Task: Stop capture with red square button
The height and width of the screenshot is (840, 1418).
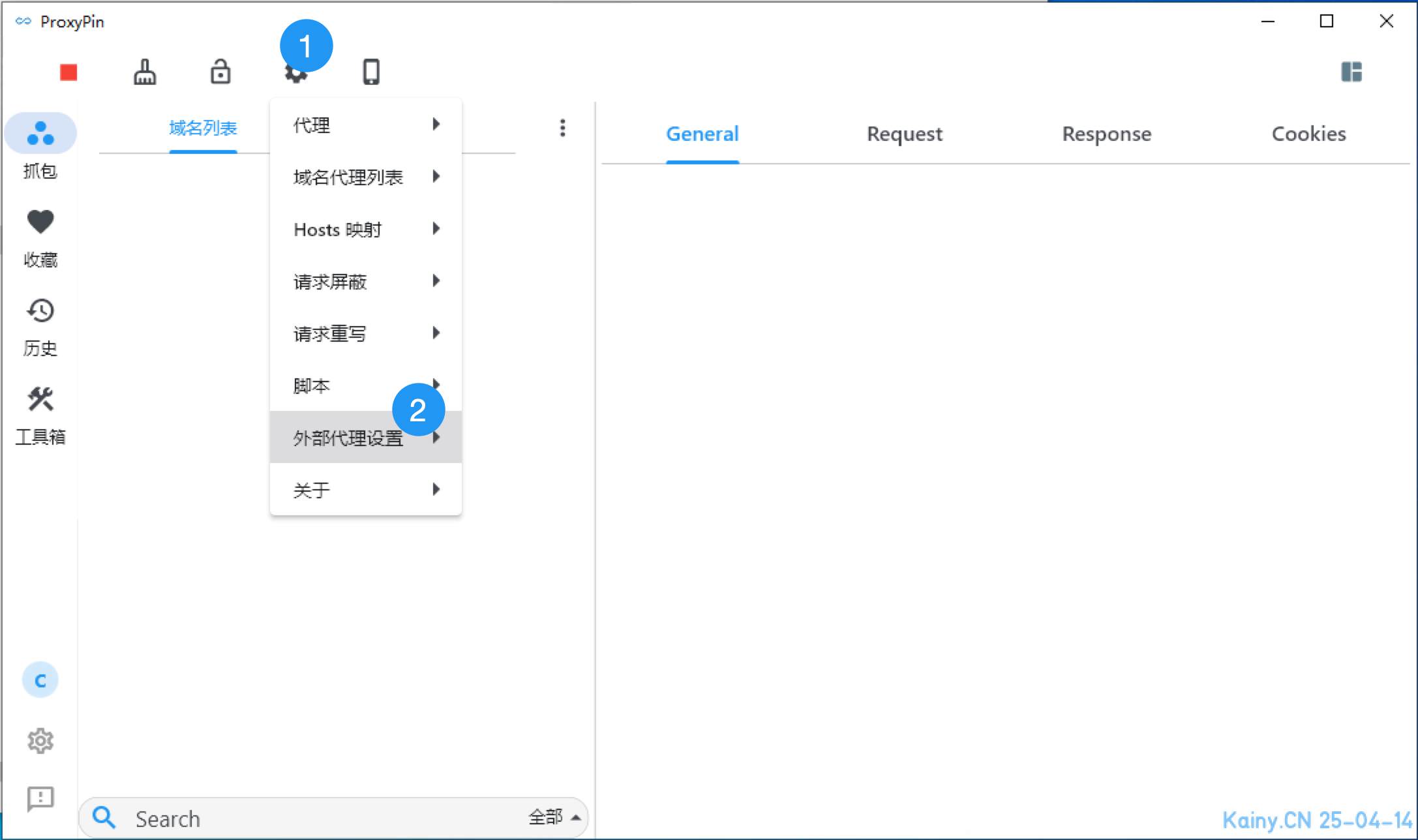Action: 68,72
